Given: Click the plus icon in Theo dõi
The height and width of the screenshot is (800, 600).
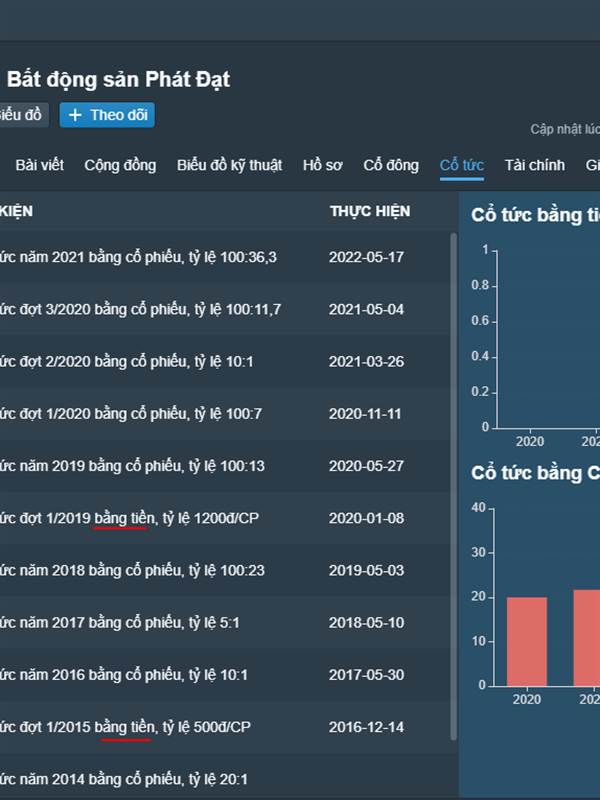Looking at the screenshot, I should click(75, 115).
